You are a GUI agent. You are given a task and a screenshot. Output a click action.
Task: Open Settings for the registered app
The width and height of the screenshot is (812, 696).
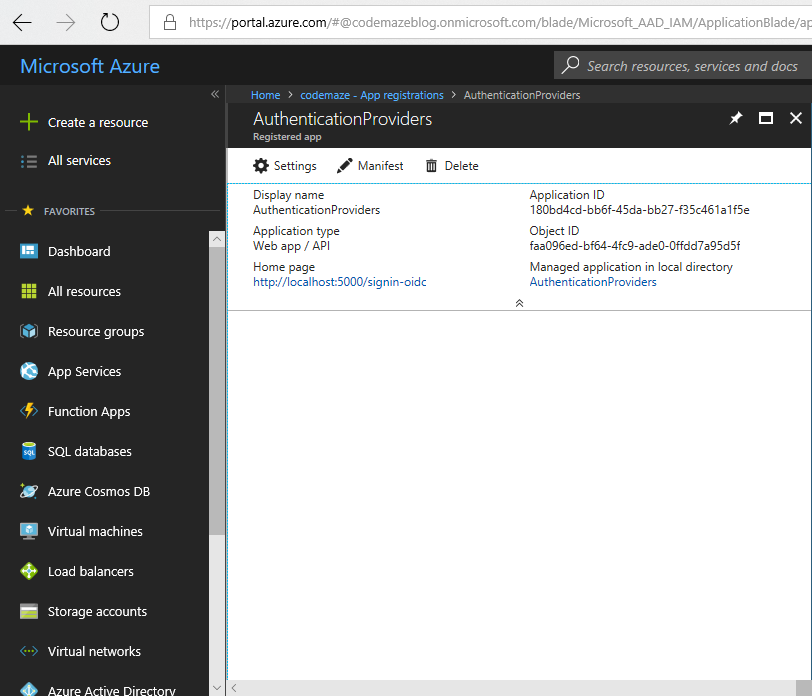pos(285,166)
